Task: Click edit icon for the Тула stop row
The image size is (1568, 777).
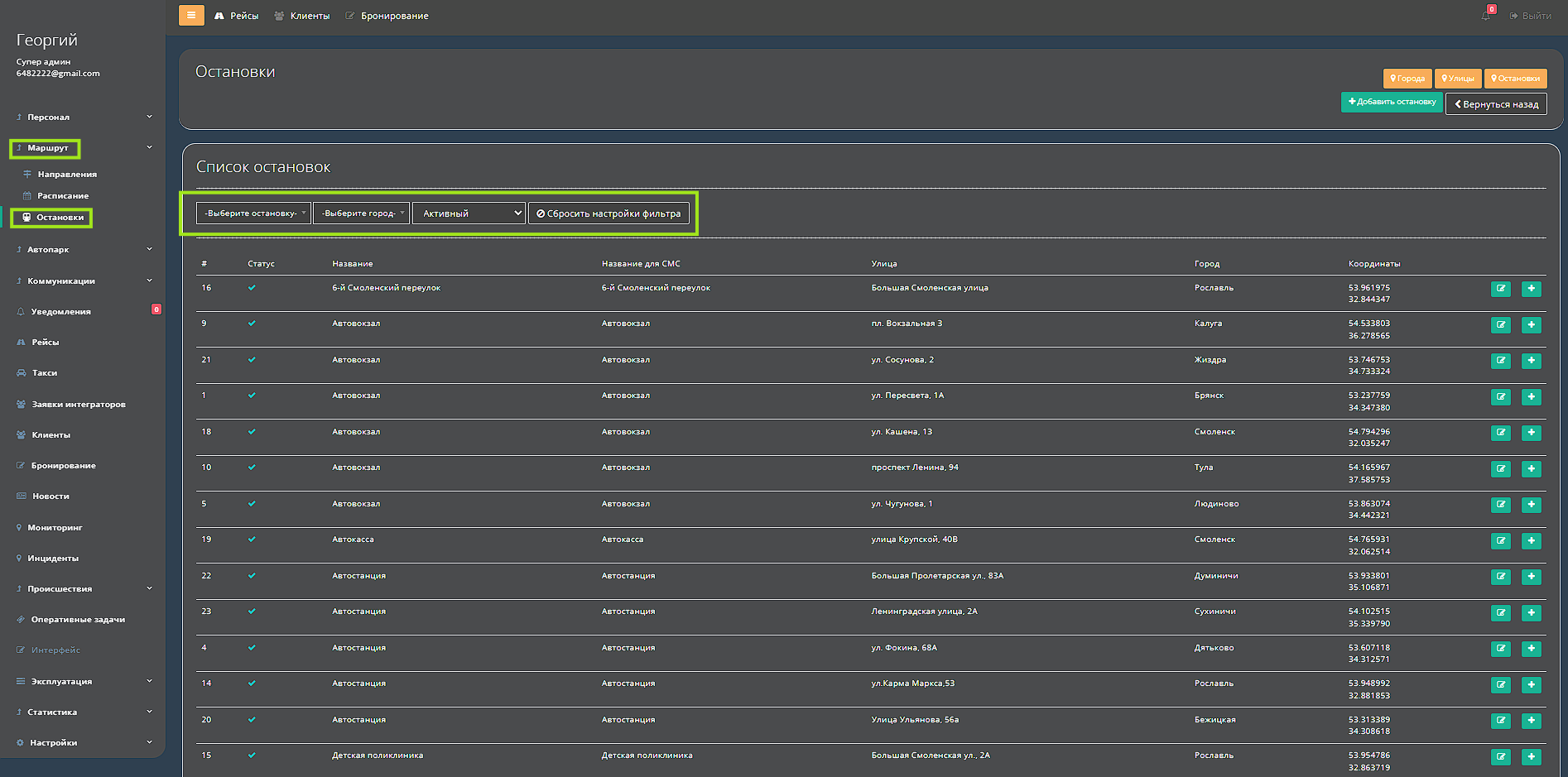Action: [x=1500, y=468]
